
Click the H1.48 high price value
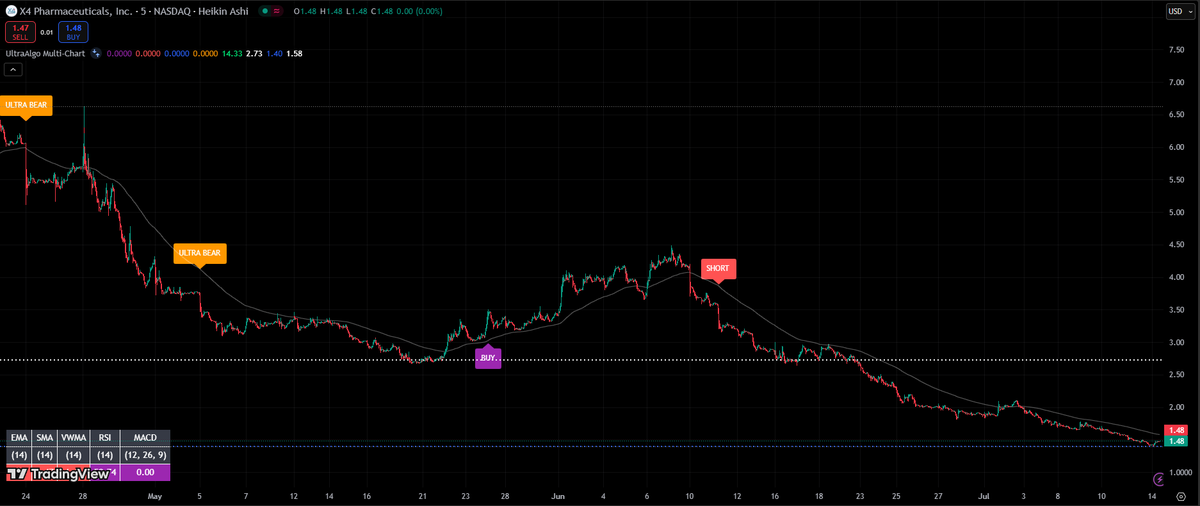click(331, 11)
